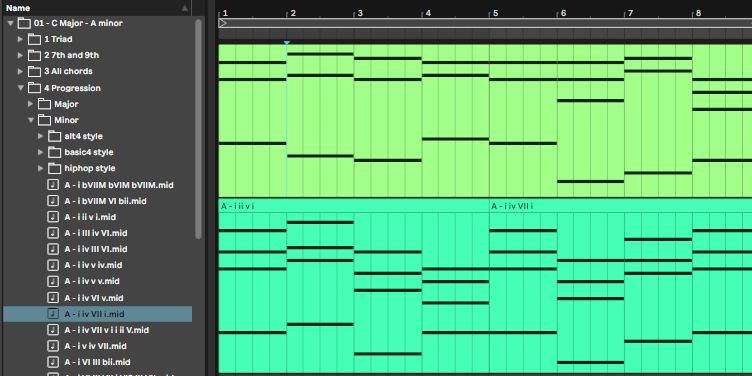Expand the Major folder arrow
Screen dimensions: 752x376
[31, 104]
